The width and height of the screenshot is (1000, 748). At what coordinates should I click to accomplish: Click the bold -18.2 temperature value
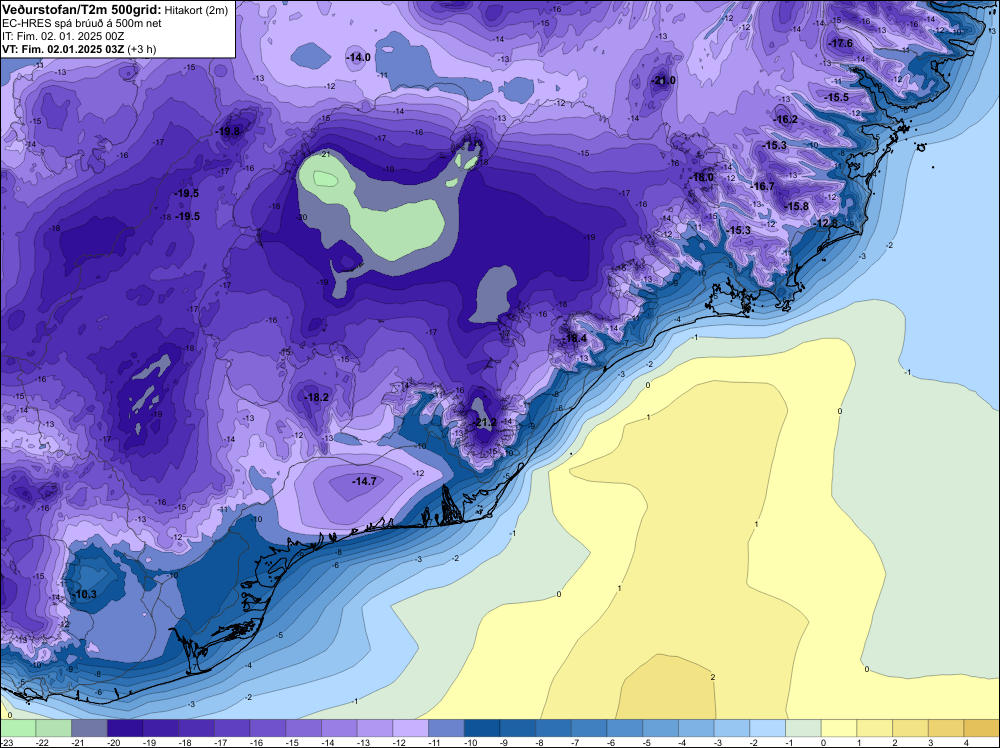pyautogui.click(x=316, y=397)
